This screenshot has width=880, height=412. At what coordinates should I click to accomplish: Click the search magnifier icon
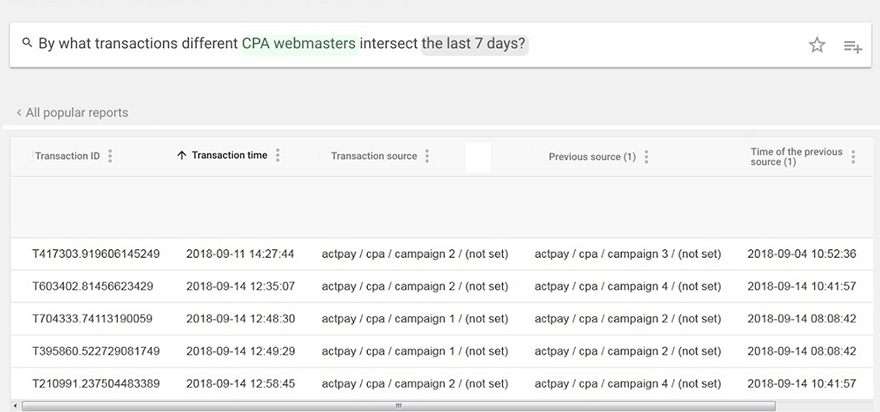pos(27,43)
